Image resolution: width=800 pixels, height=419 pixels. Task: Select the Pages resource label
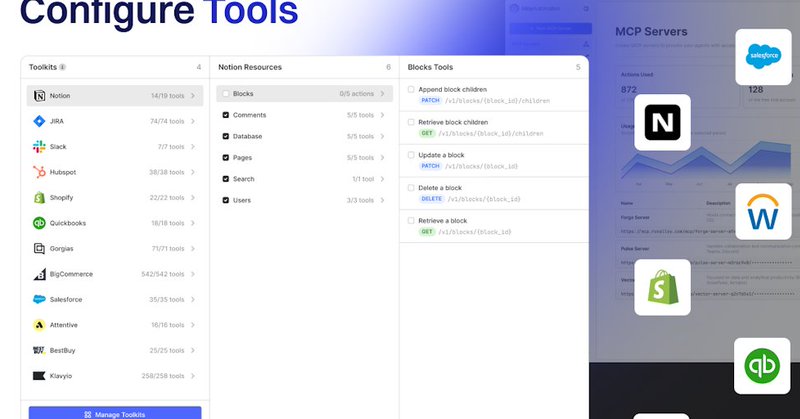pos(242,158)
